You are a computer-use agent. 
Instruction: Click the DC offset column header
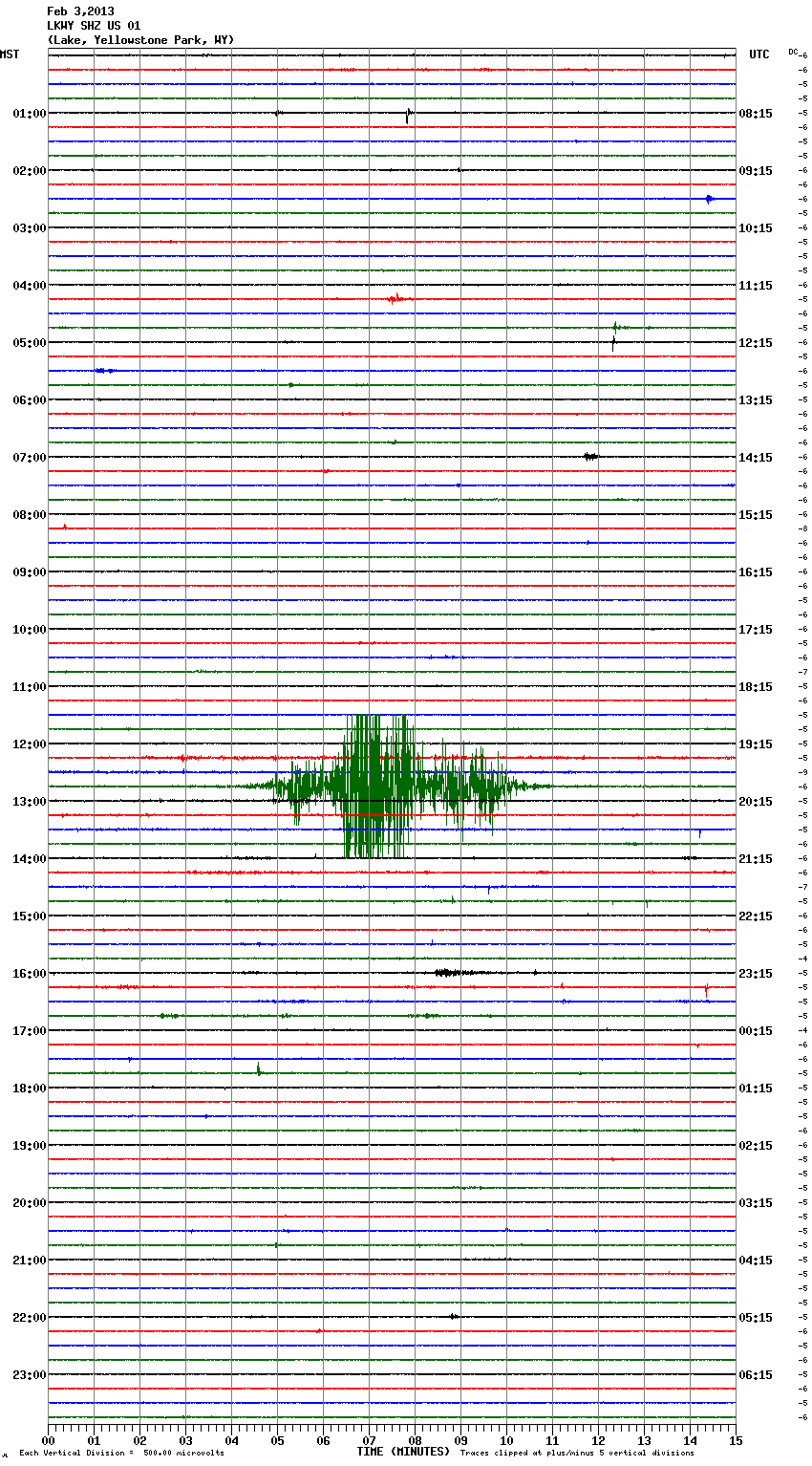point(795,52)
